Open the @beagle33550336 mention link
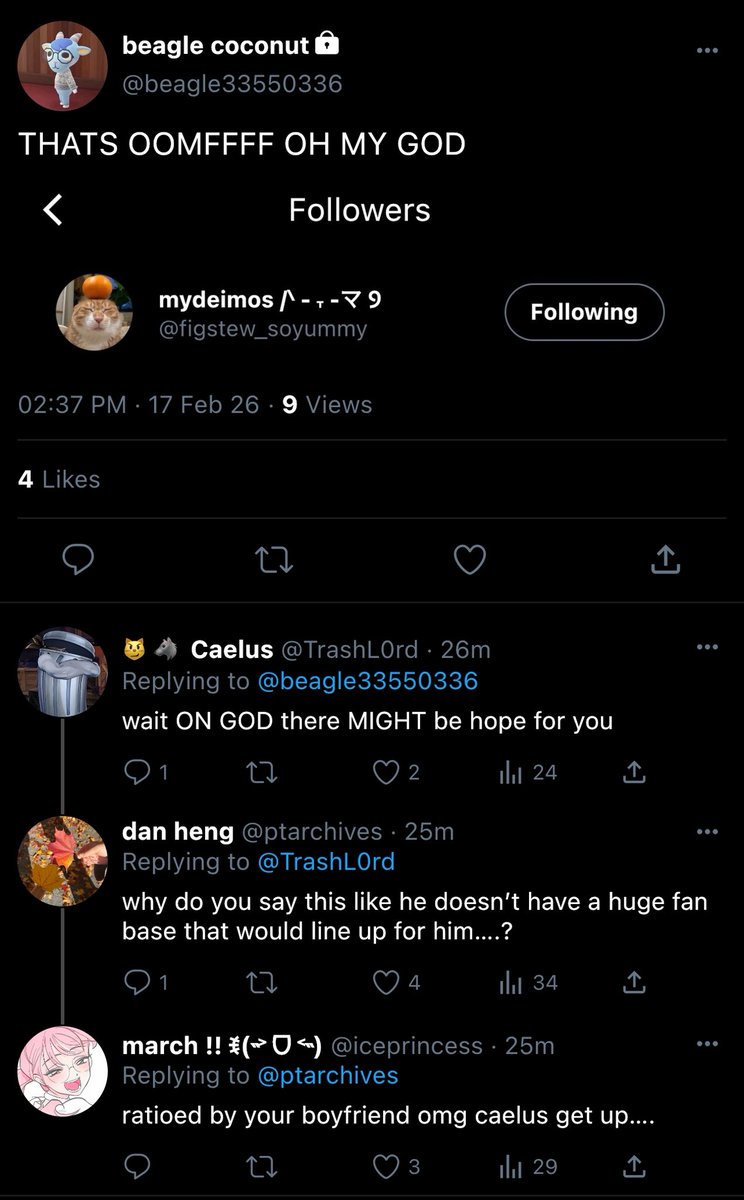This screenshot has height=1200, width=744. click(367, 681)
